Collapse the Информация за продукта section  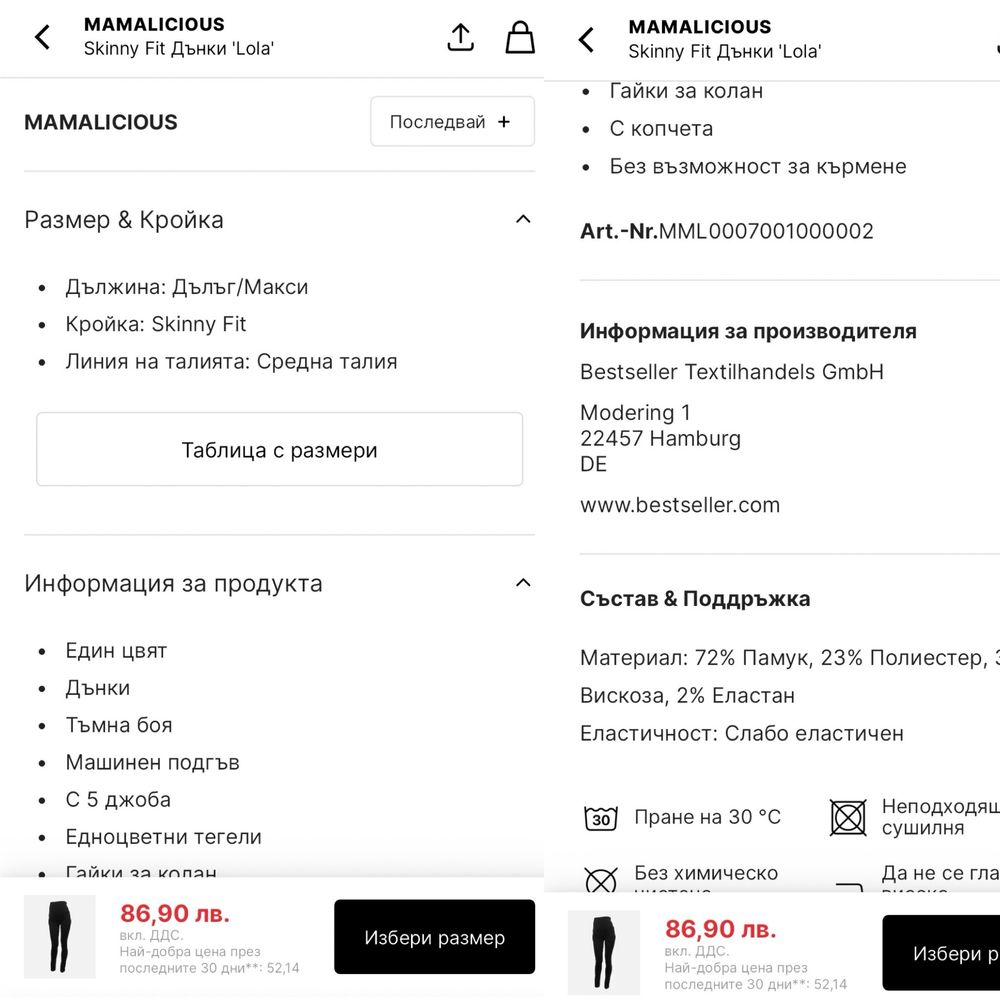coord(523,583)
